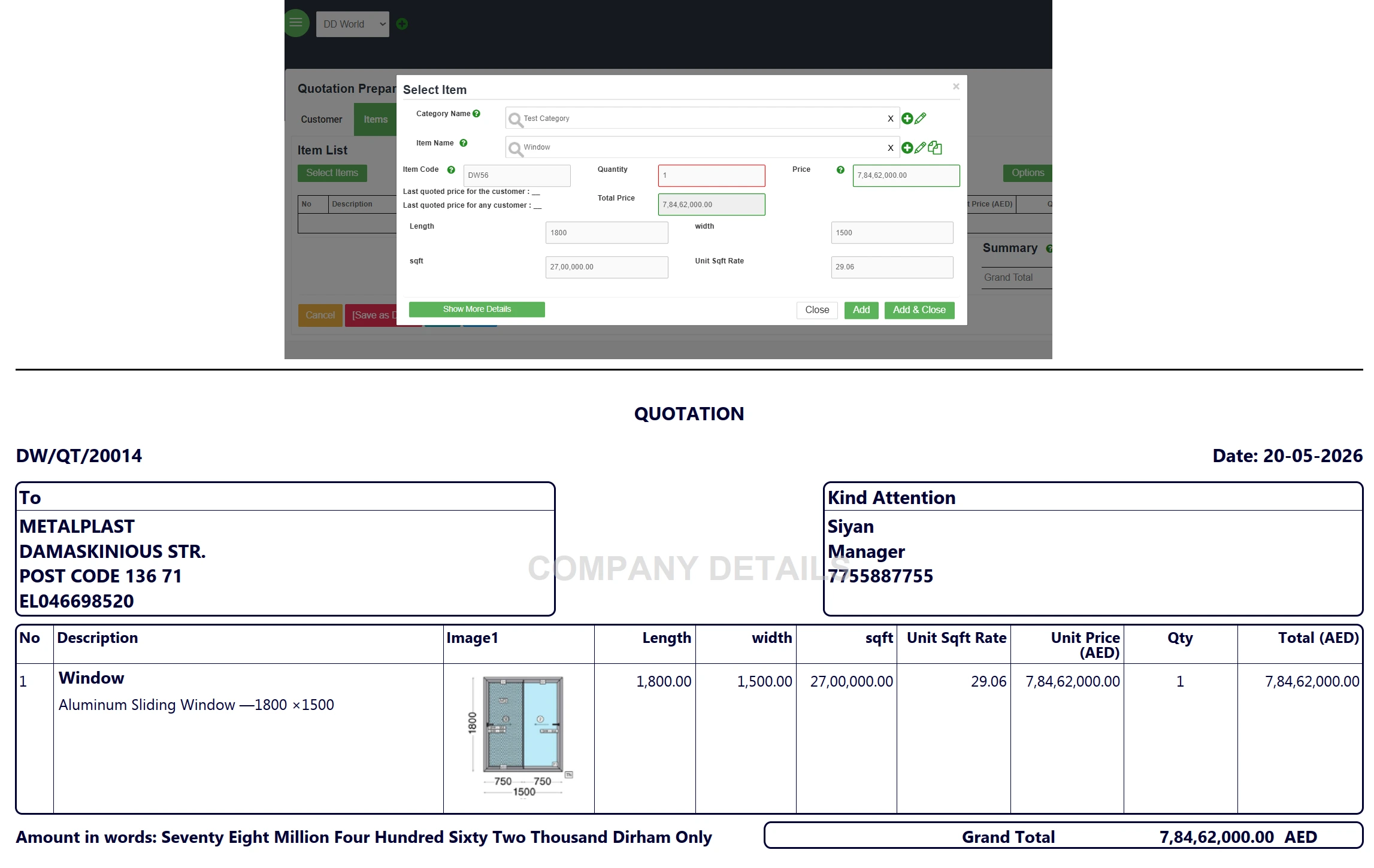Screen dimensions: 1374x868
Task: Open the DD World company dropdown
Action: pyautogui.click(x=353, y=24)
